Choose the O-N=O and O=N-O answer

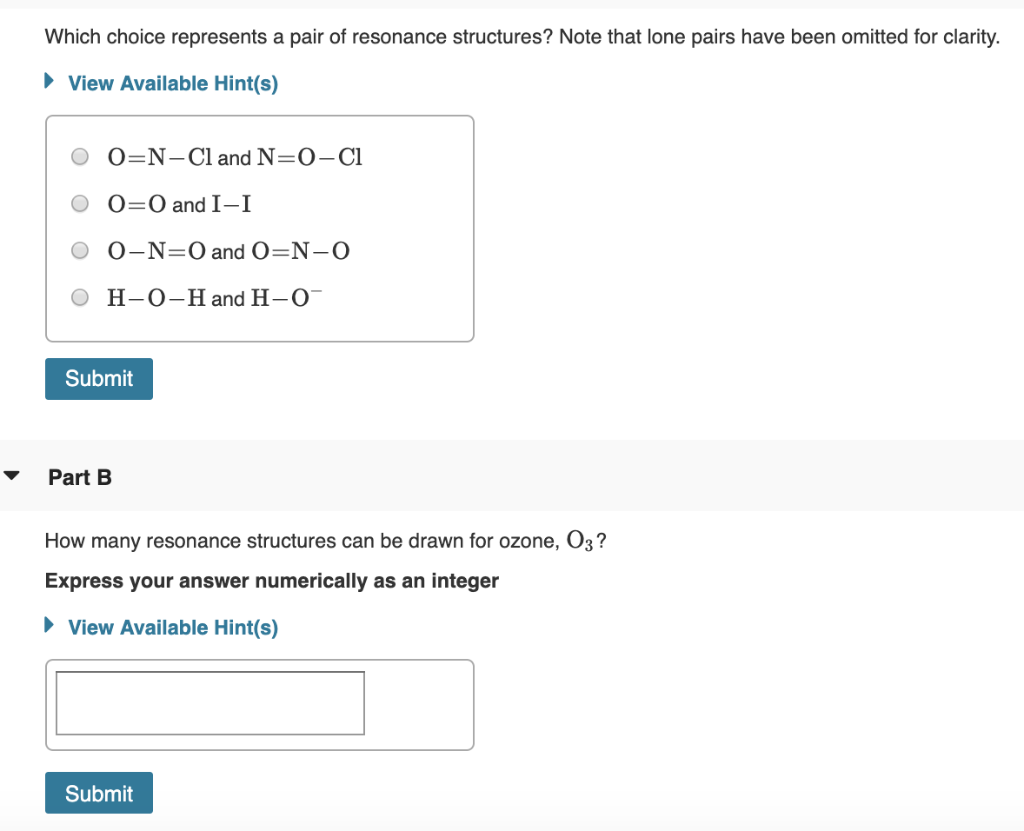point(79,250)
